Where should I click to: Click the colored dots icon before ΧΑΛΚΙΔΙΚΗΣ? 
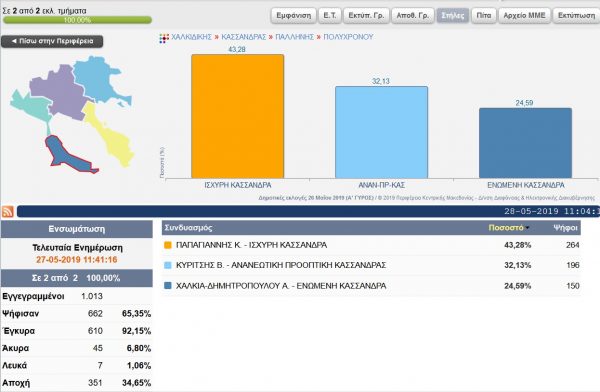pyautogui.click(x=164, y=38)
